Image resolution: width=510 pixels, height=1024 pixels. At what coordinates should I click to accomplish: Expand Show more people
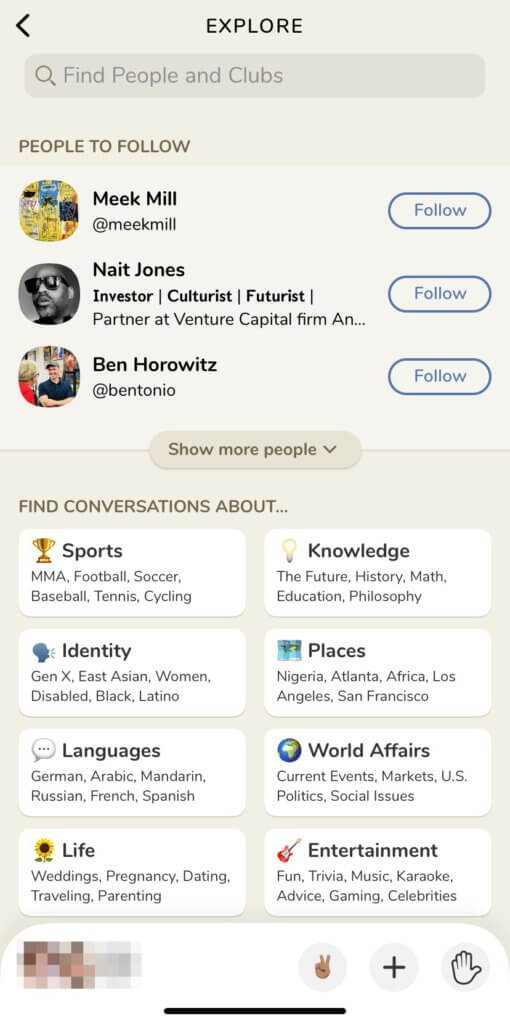point(255,449)
